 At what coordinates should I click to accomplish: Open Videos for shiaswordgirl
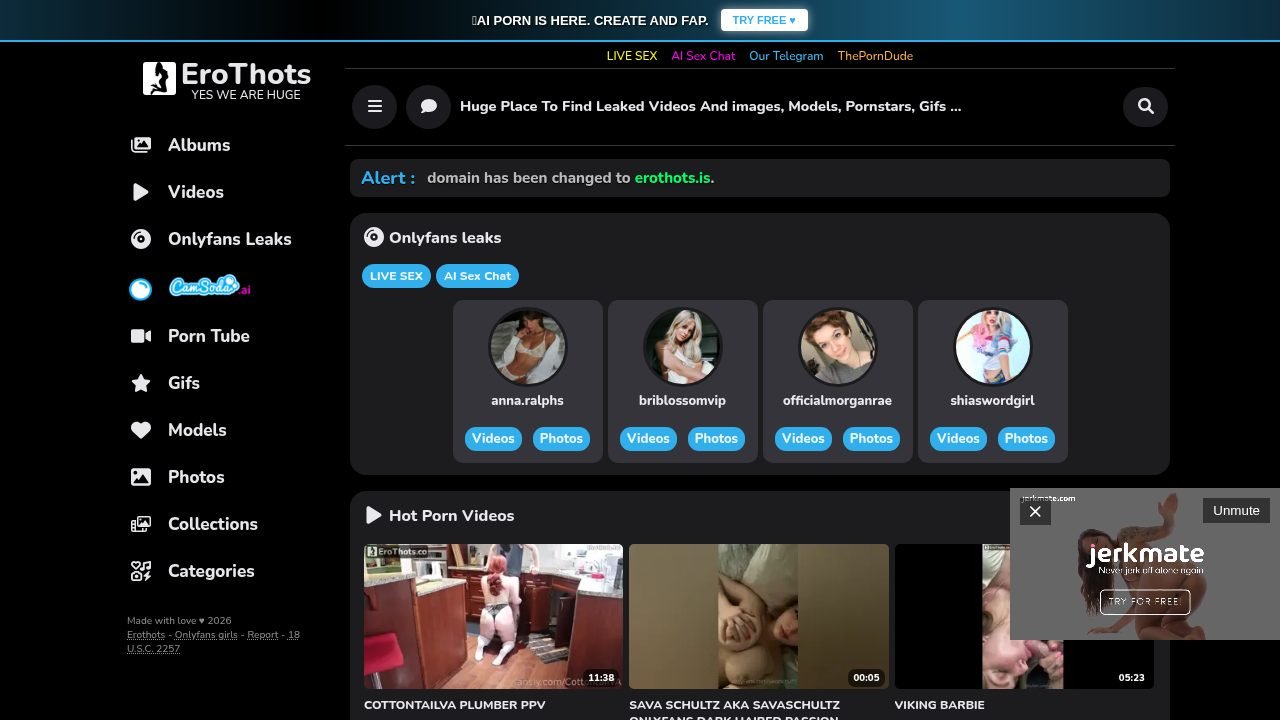[958, 439]
